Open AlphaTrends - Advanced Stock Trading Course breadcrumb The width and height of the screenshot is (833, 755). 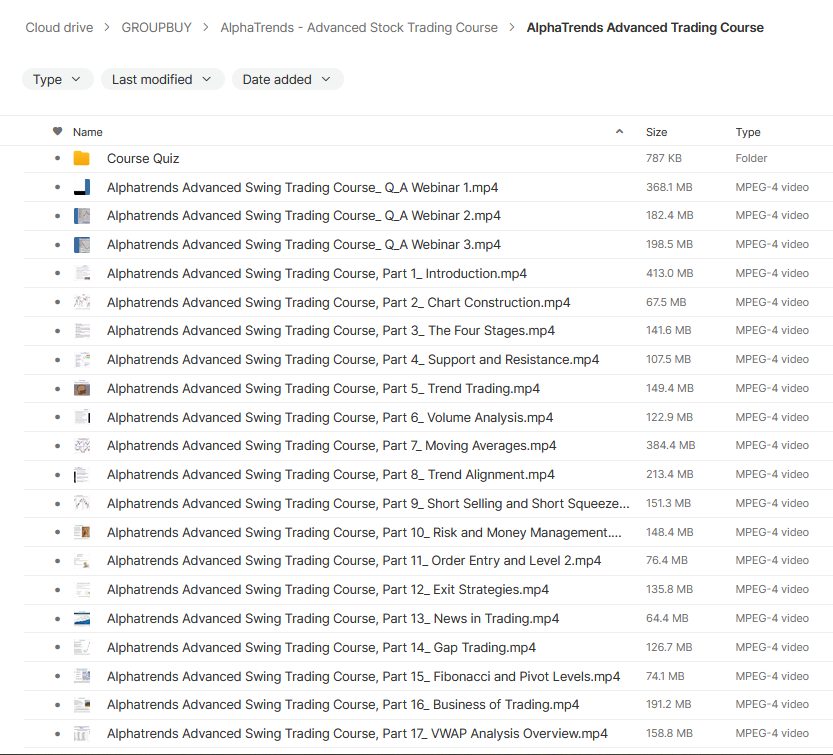[359, 28]
